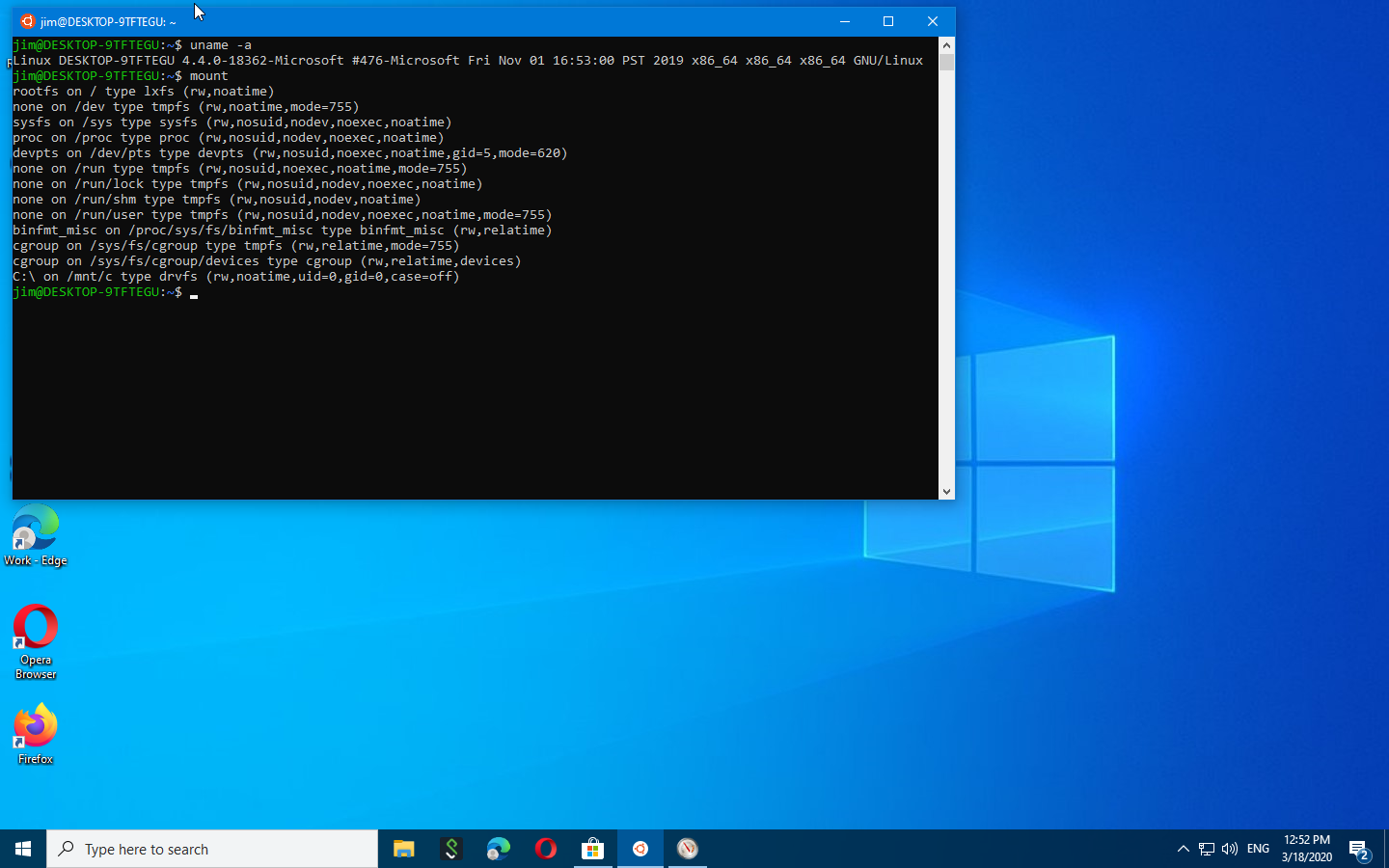Open the Opera Browser desktop shortcut

click(34, 632)
